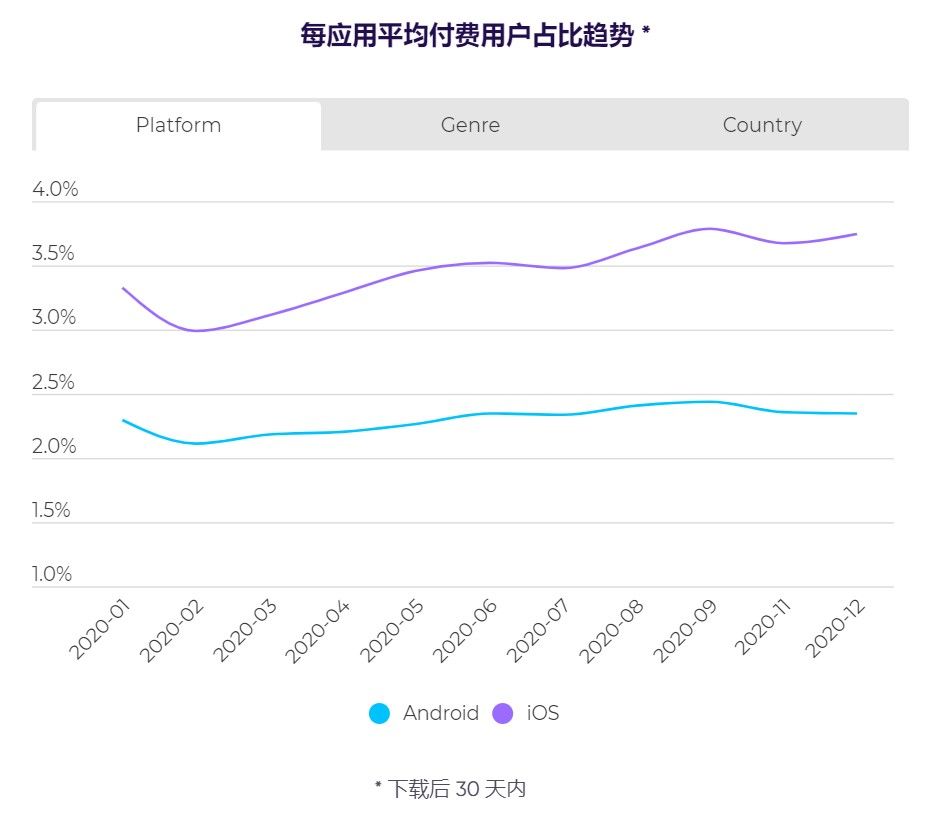Click the 2020-06 x-axis label
Image resolution: width=942 pixels, height=822 pixels.
tap(465, 630)
